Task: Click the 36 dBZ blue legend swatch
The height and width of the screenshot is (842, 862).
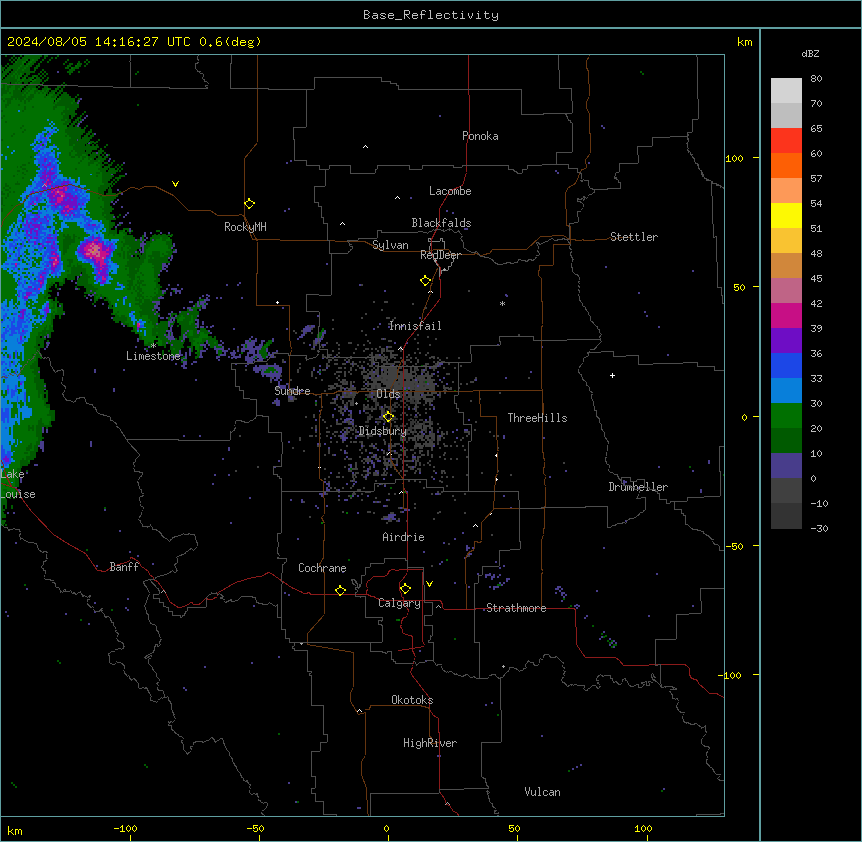Action: tap(786, 365)
